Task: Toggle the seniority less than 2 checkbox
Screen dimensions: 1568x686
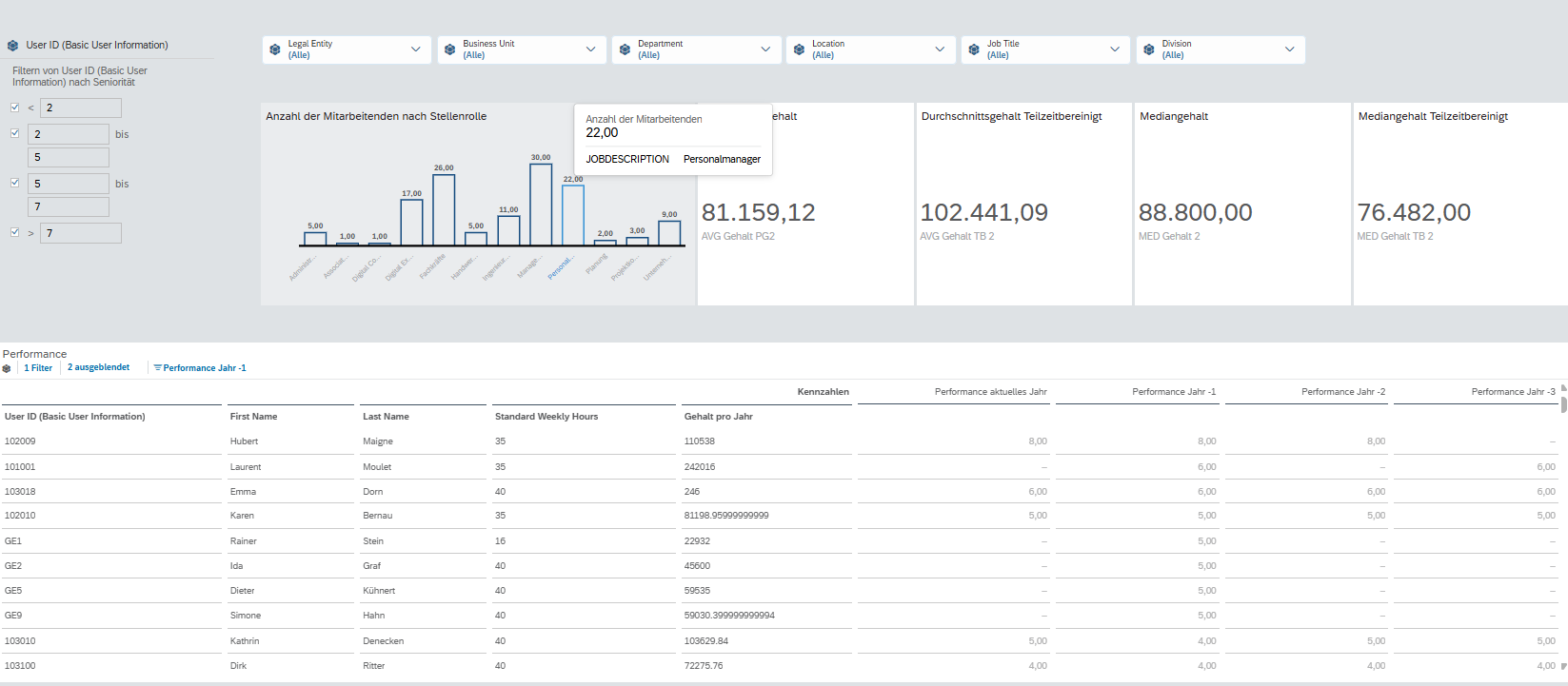Action: coord(14,108)
